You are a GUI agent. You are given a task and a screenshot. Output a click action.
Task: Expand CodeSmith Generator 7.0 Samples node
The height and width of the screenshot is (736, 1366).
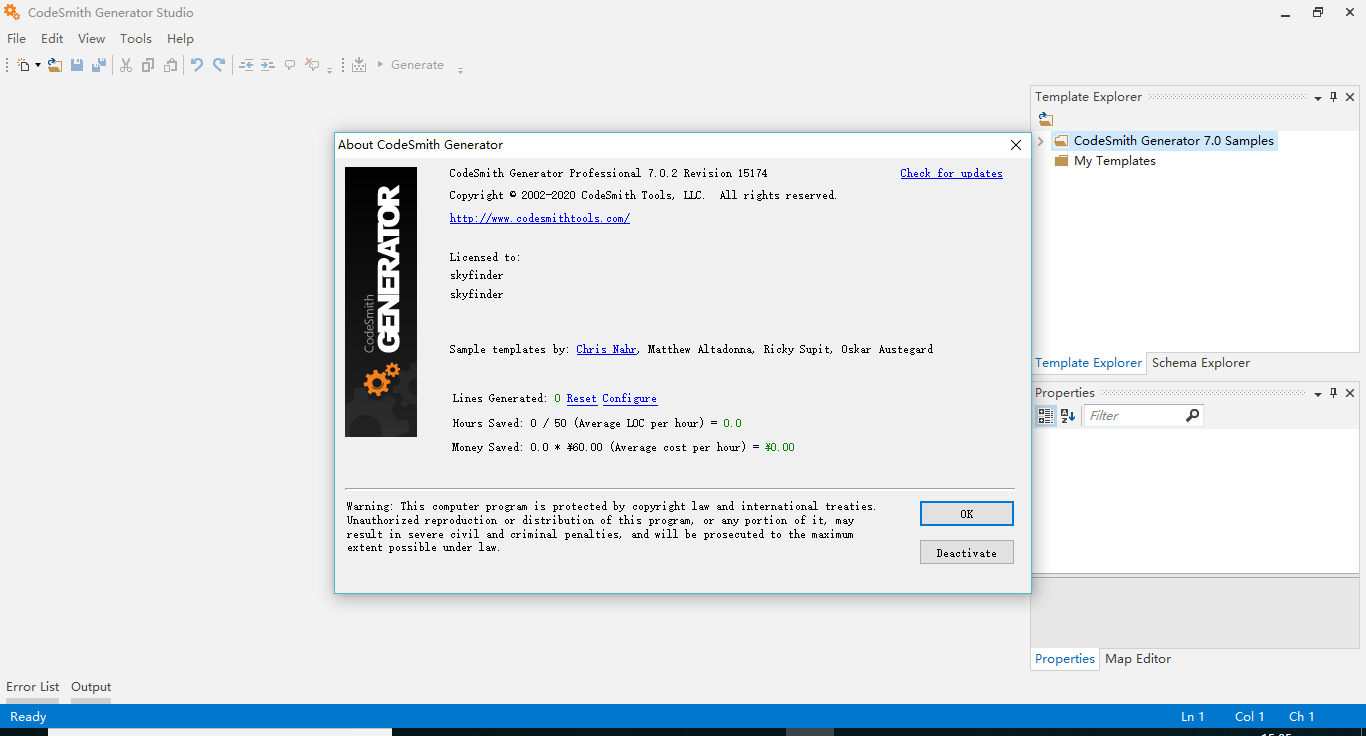[1041, 141]
